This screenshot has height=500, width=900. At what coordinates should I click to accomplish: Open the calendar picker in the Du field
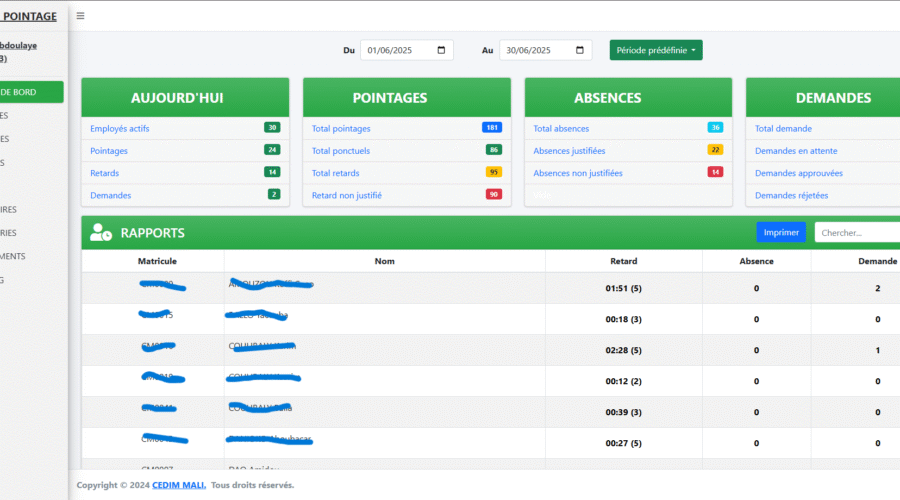point(441,50)
